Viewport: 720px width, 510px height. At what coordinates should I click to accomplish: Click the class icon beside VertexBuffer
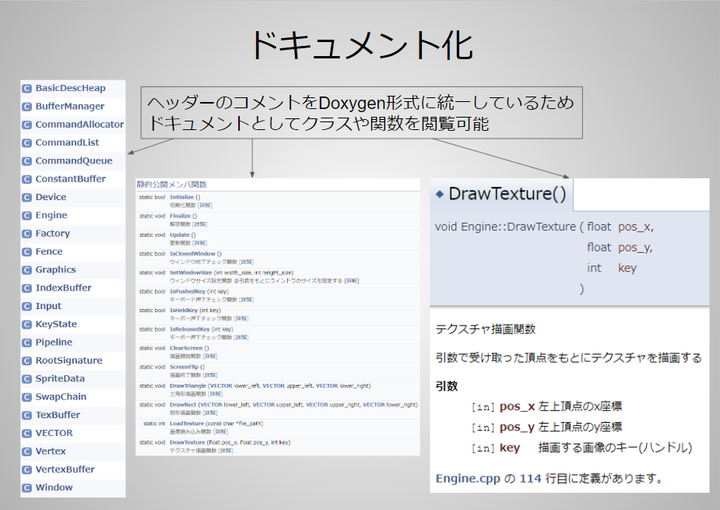pyautogui.click(x=27, y=470)
